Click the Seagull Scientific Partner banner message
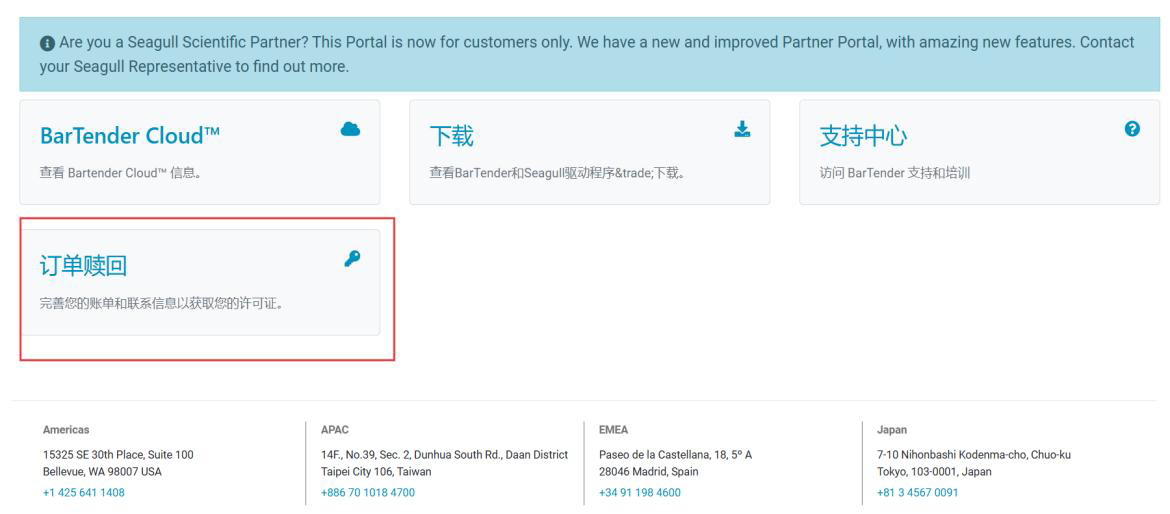 (588, 54)
